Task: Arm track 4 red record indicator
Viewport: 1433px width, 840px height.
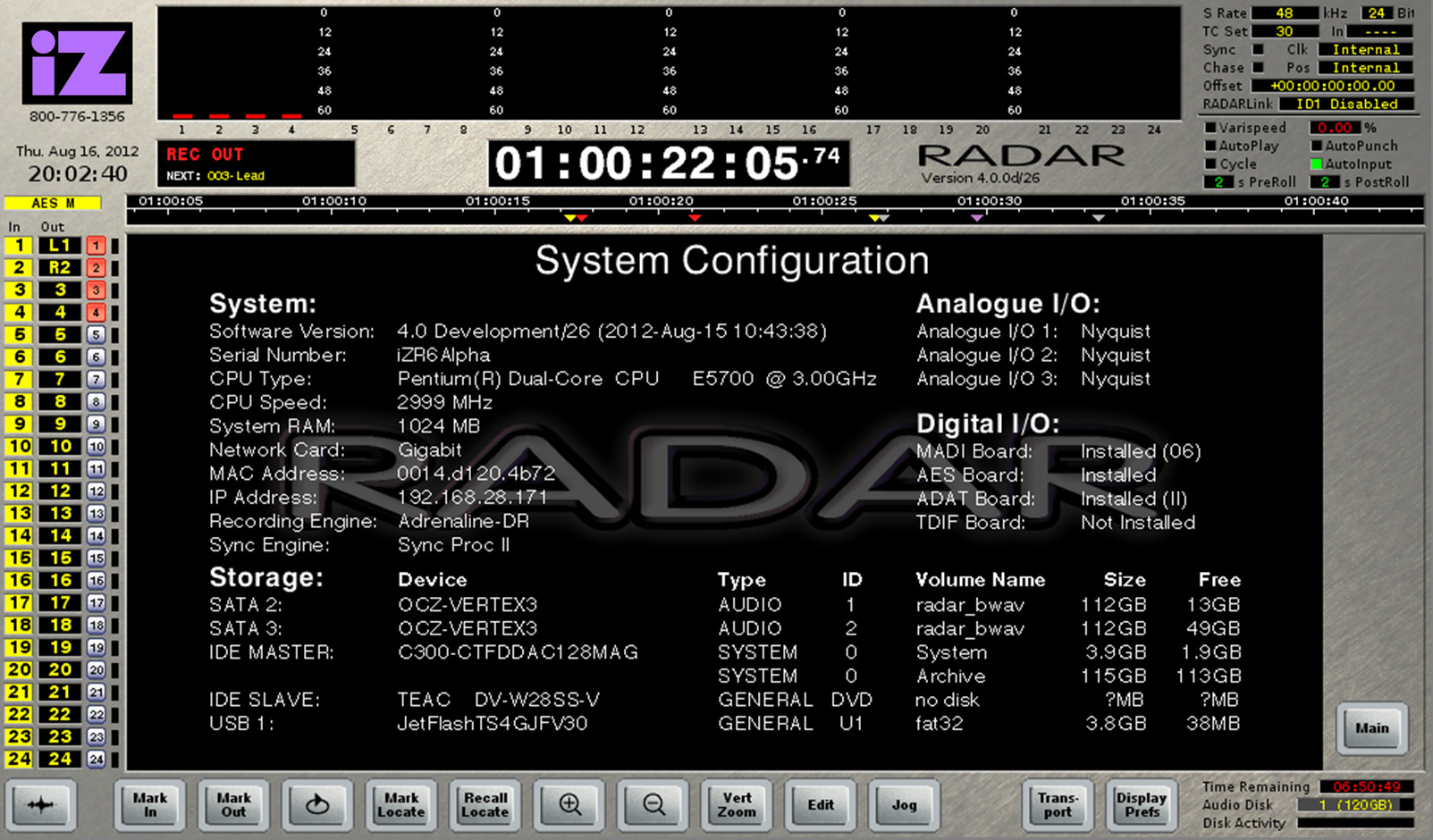Action: (x=97, y=312)
